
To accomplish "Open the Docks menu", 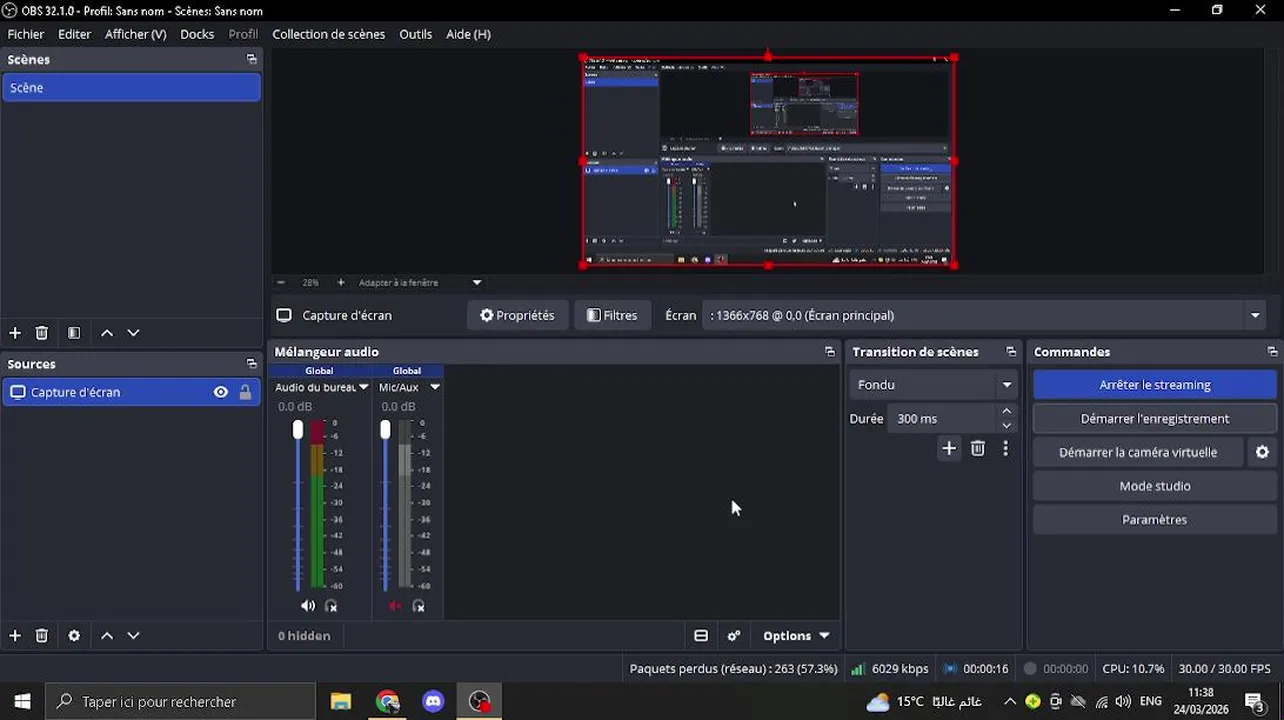I will pyautogui.click(x=197, y=34).
